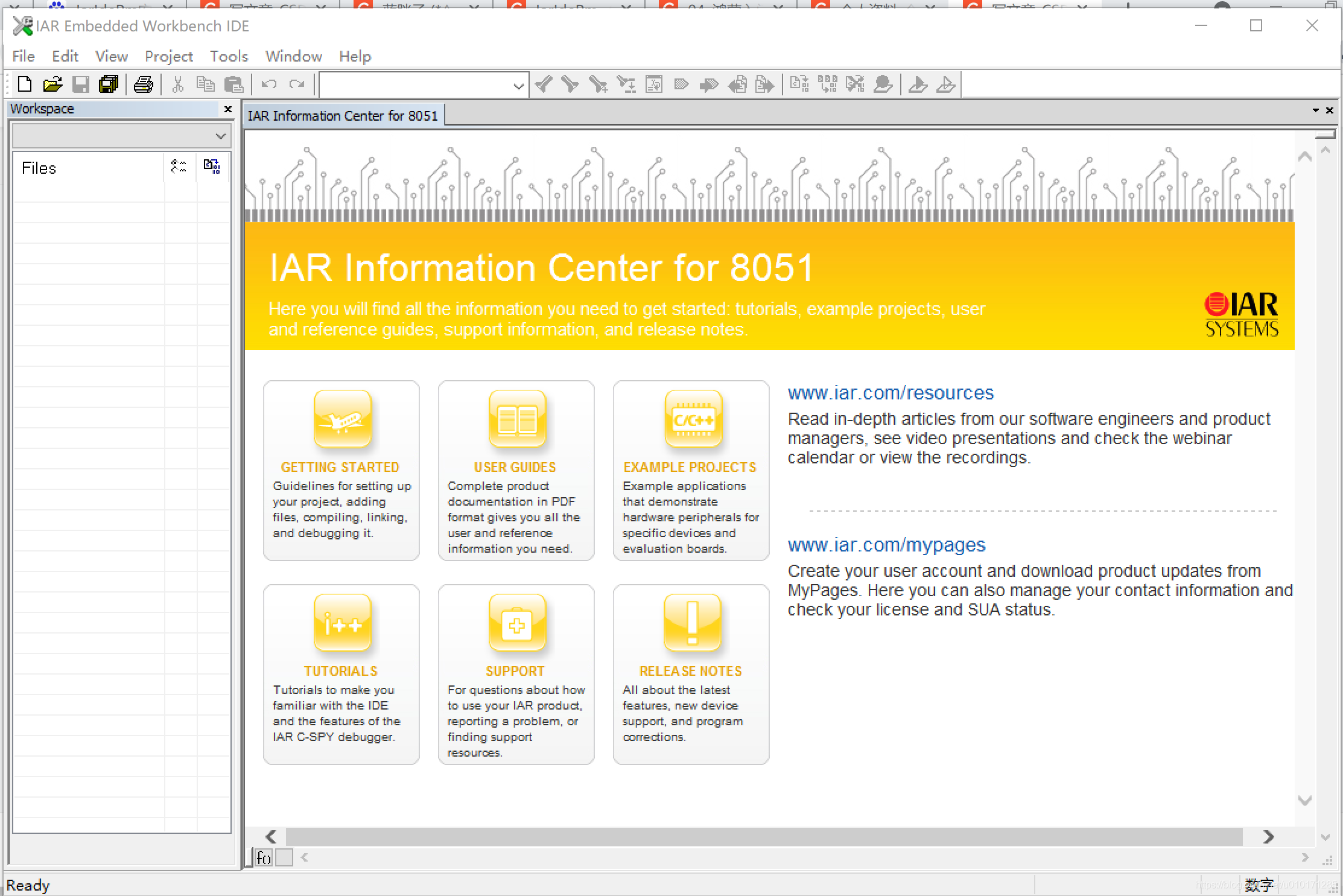Open Example Projects C/C++ chip icon
Screen dimensions: 1343x896
click(693, 419)
